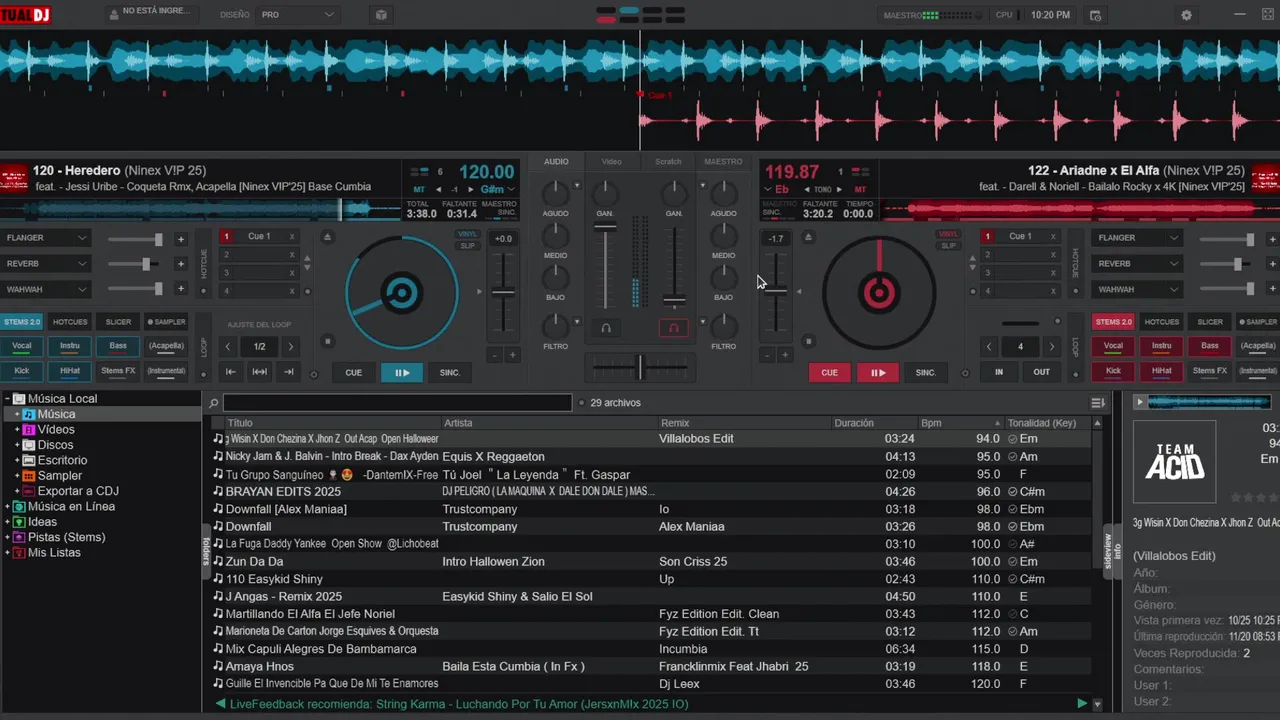The width and height of the screenshot is (1280, 720).
Task: Click browser options hamburger icon
Action: [1097, 403]
